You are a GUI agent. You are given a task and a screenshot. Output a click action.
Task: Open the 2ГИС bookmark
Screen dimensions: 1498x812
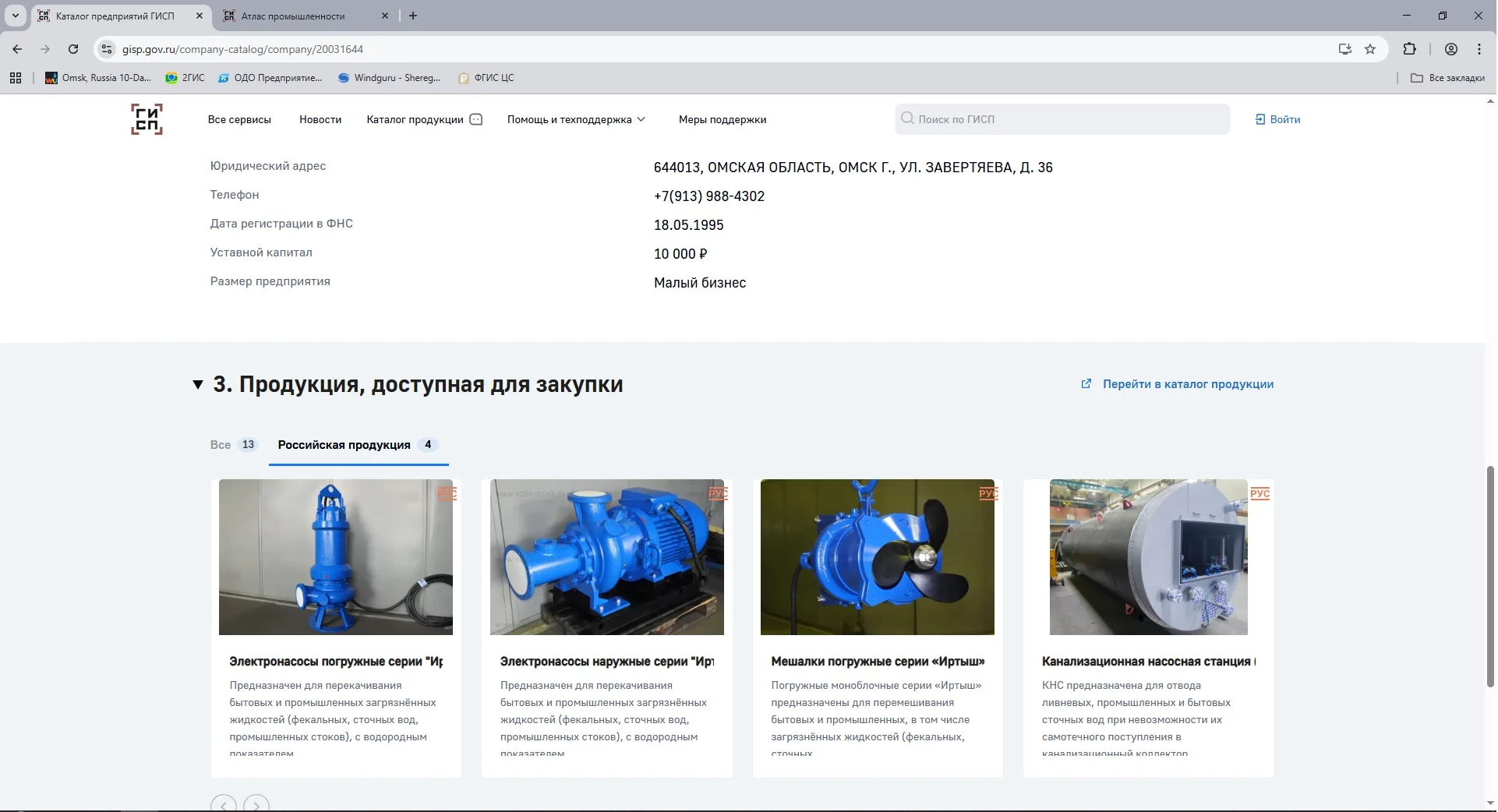(184, 78)
